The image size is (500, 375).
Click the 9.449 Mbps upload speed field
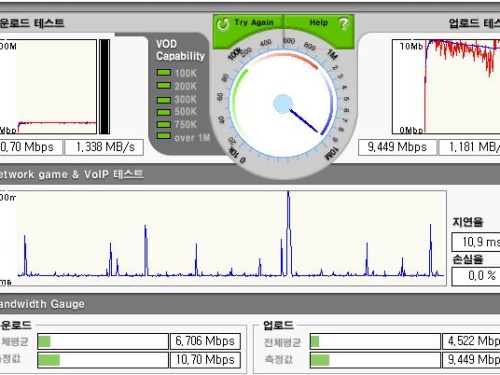point(397,147)
